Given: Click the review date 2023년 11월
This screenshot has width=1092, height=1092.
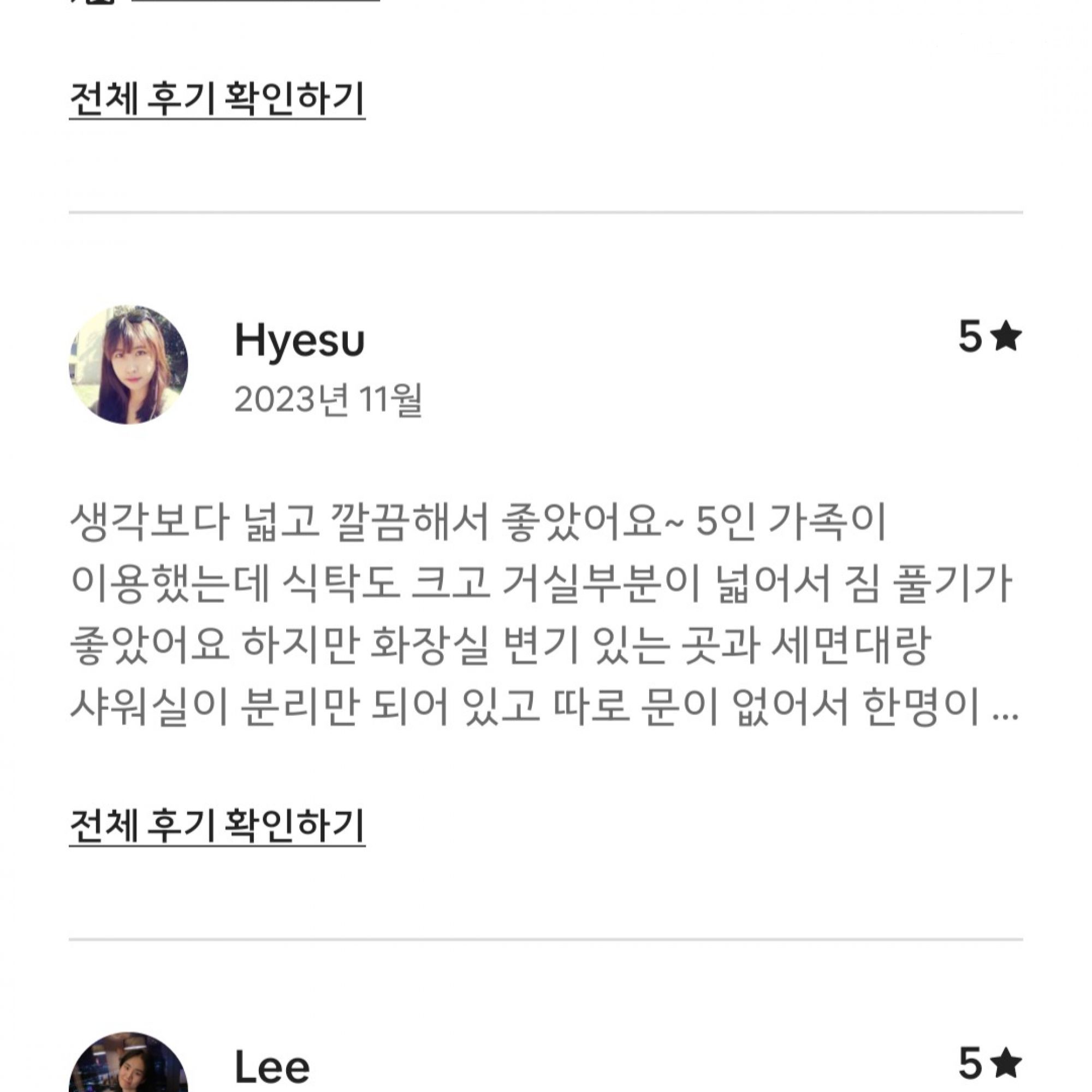Looking at the screenshot, I should (328, 400).
